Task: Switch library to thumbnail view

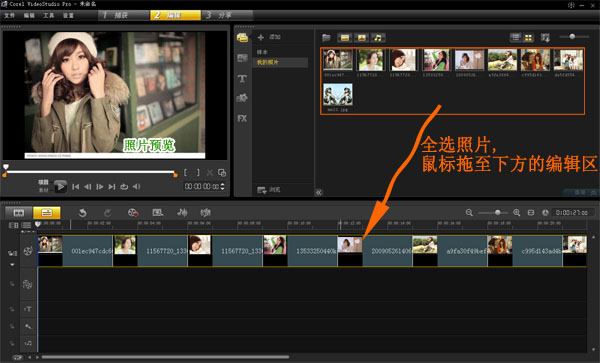Action: [528, 37]
